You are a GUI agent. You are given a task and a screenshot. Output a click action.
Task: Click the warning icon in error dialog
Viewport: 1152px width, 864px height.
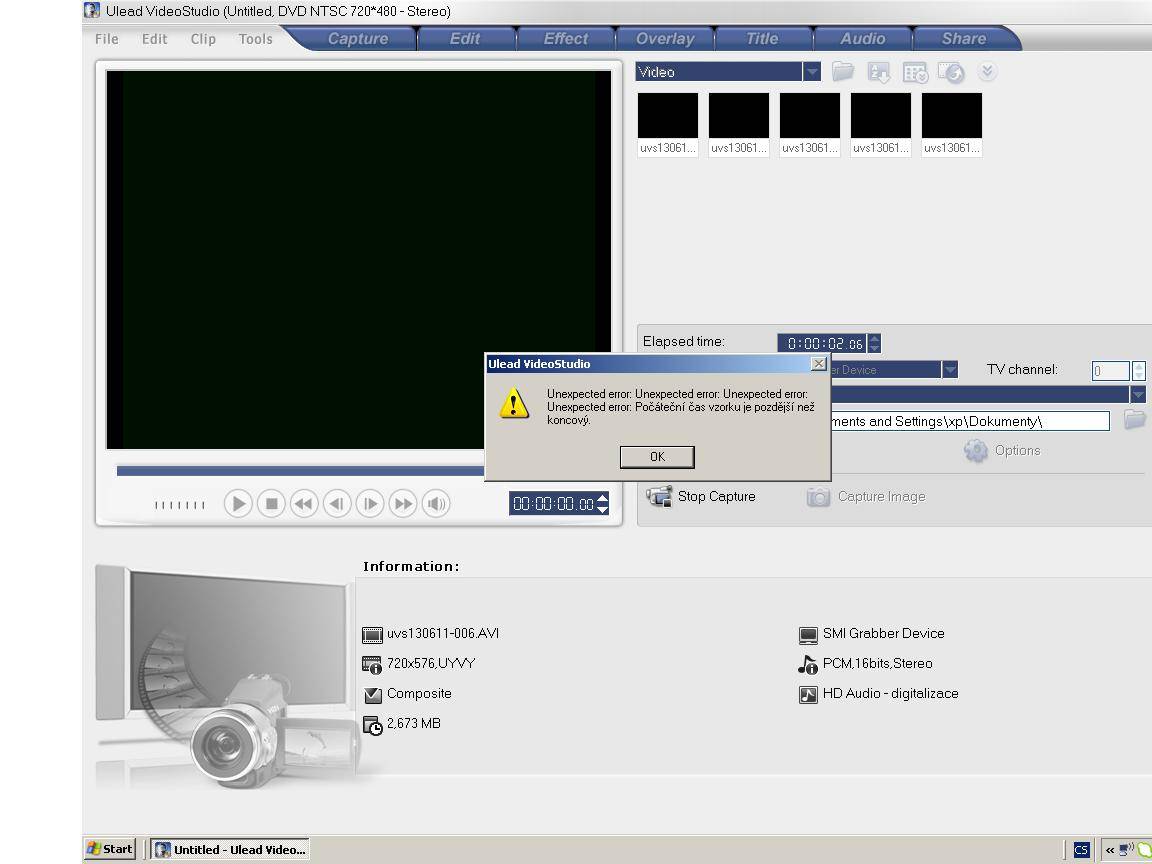tap(514, 404)
